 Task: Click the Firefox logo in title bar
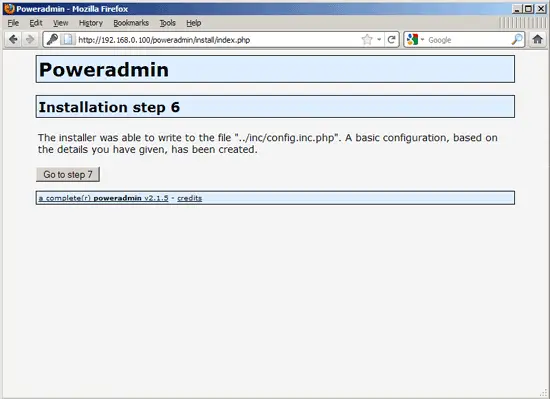(x=9, y=8)
